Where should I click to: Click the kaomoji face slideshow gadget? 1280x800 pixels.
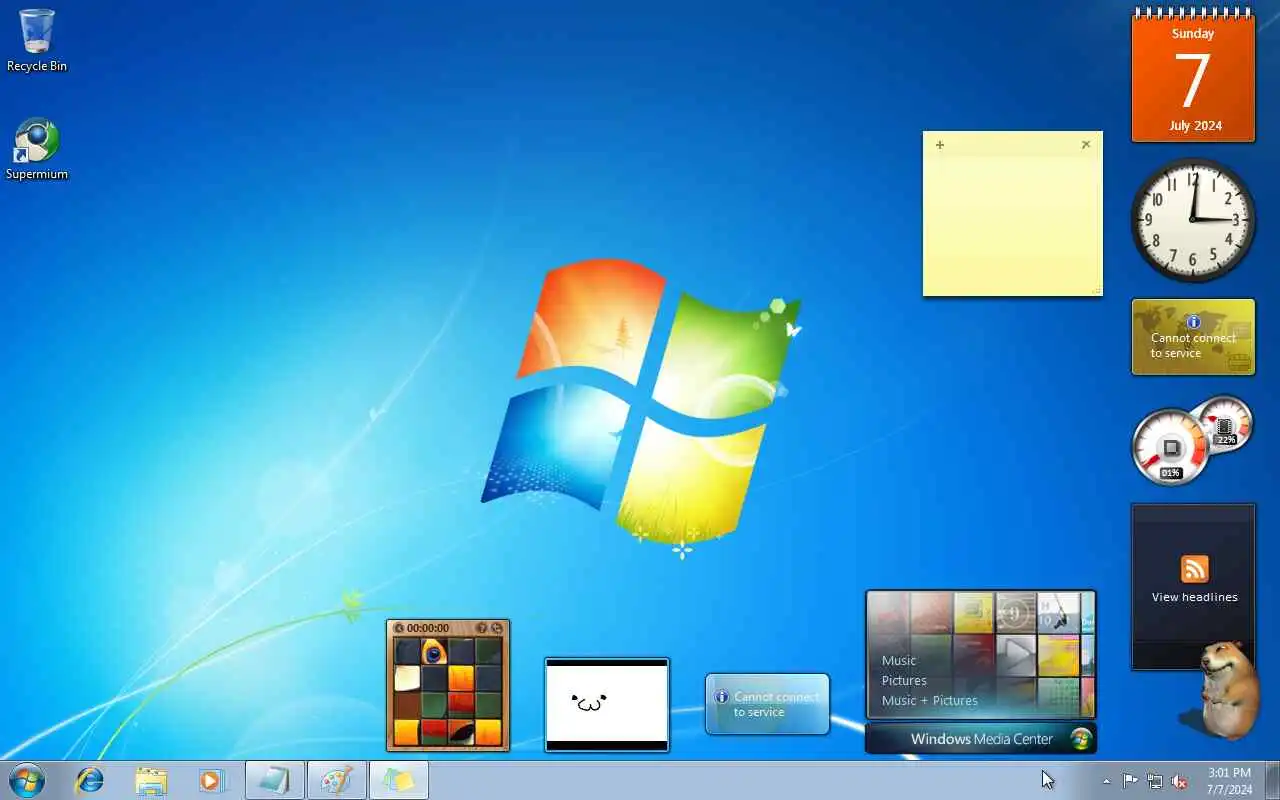pyautogui.click(x=607, y=704)
